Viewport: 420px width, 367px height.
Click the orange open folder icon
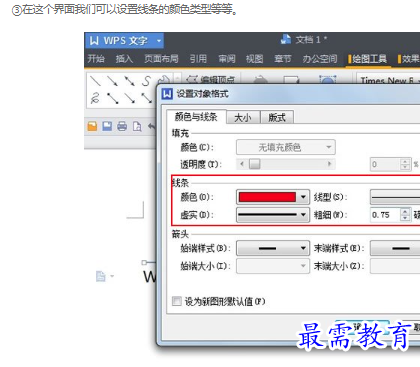coord(92,126)
